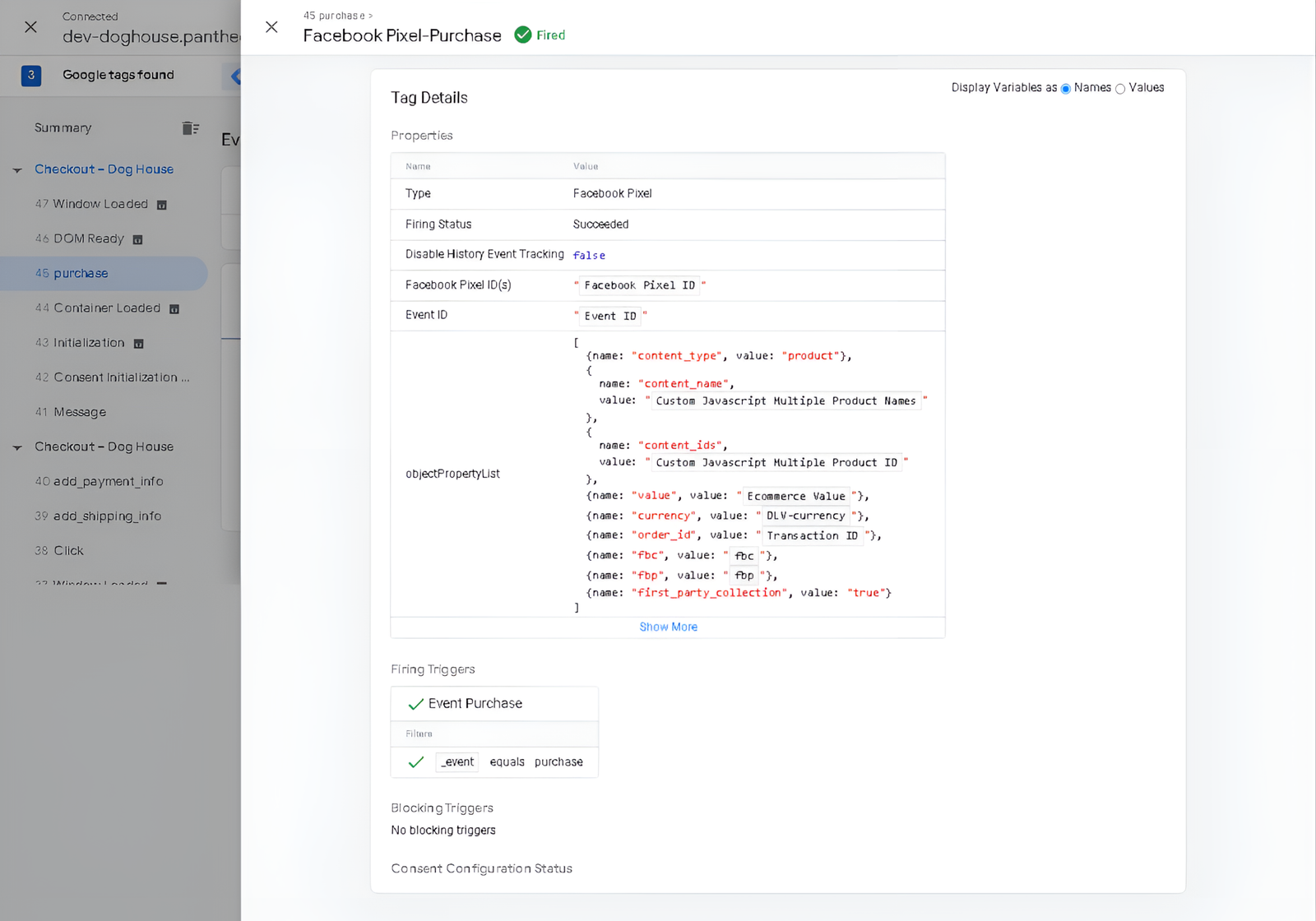Click Custom Javascript Multiple Product Names variable
1316x921 pixels.
point(785,401)
